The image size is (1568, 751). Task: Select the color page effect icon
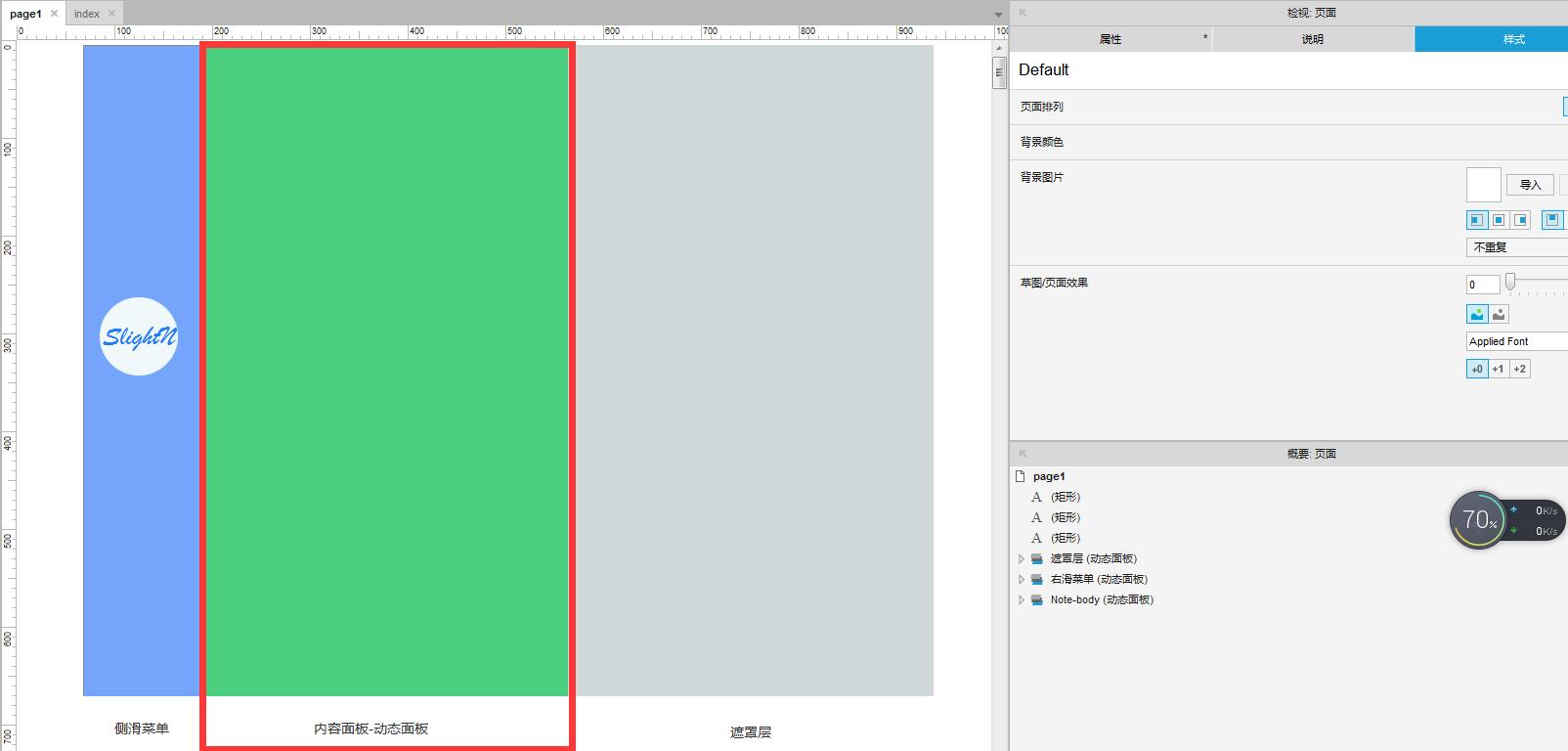1477,314
